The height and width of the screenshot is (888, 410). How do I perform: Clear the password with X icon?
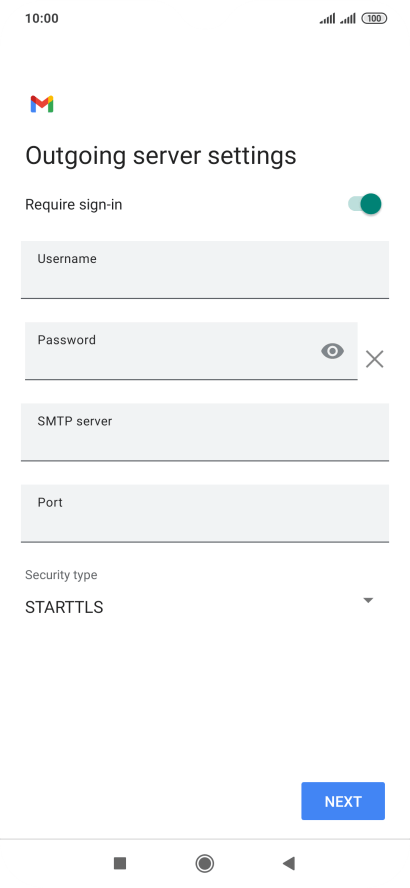click(374, 359)
